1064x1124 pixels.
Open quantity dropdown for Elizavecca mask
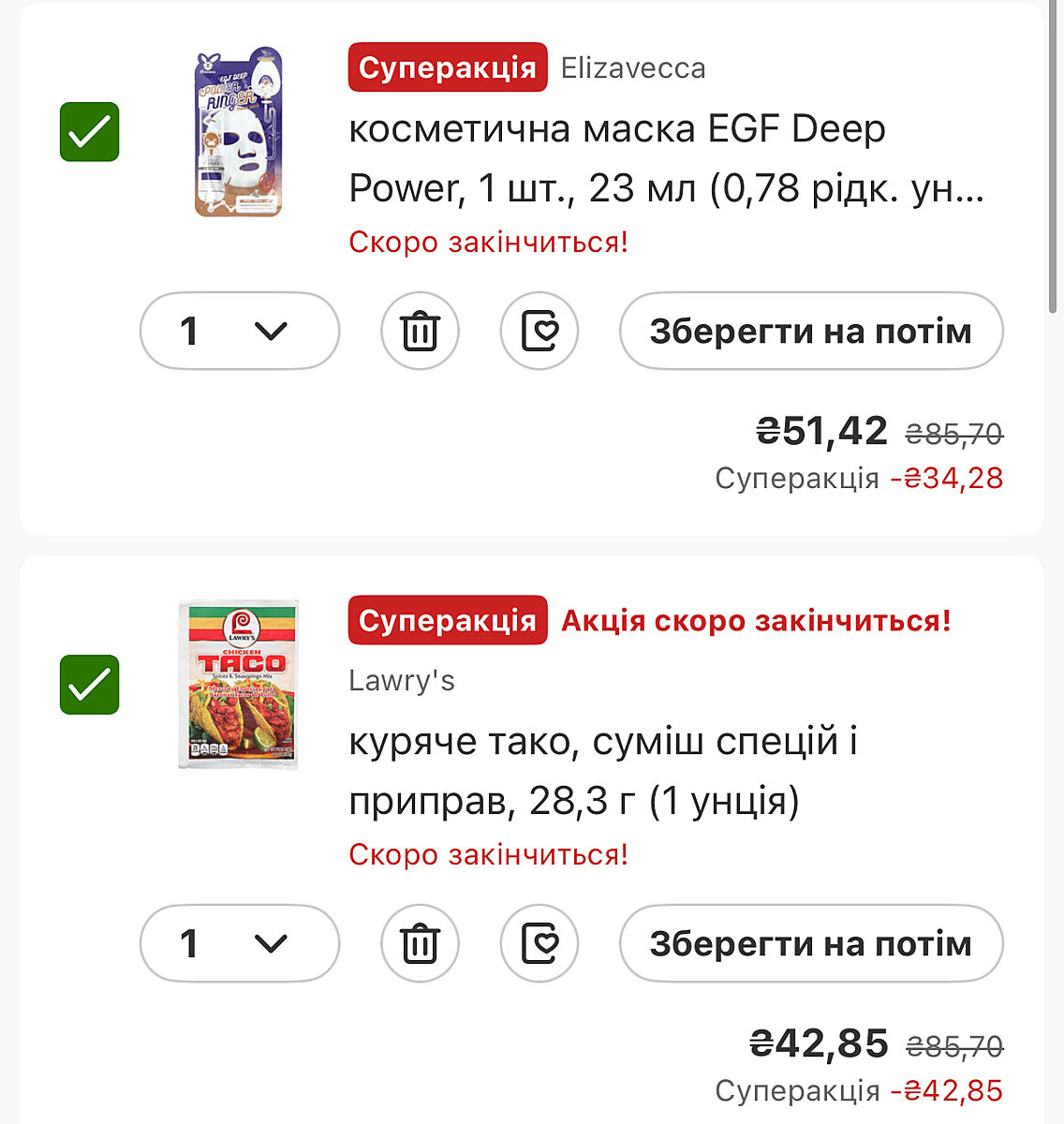(x=240, y=331)
